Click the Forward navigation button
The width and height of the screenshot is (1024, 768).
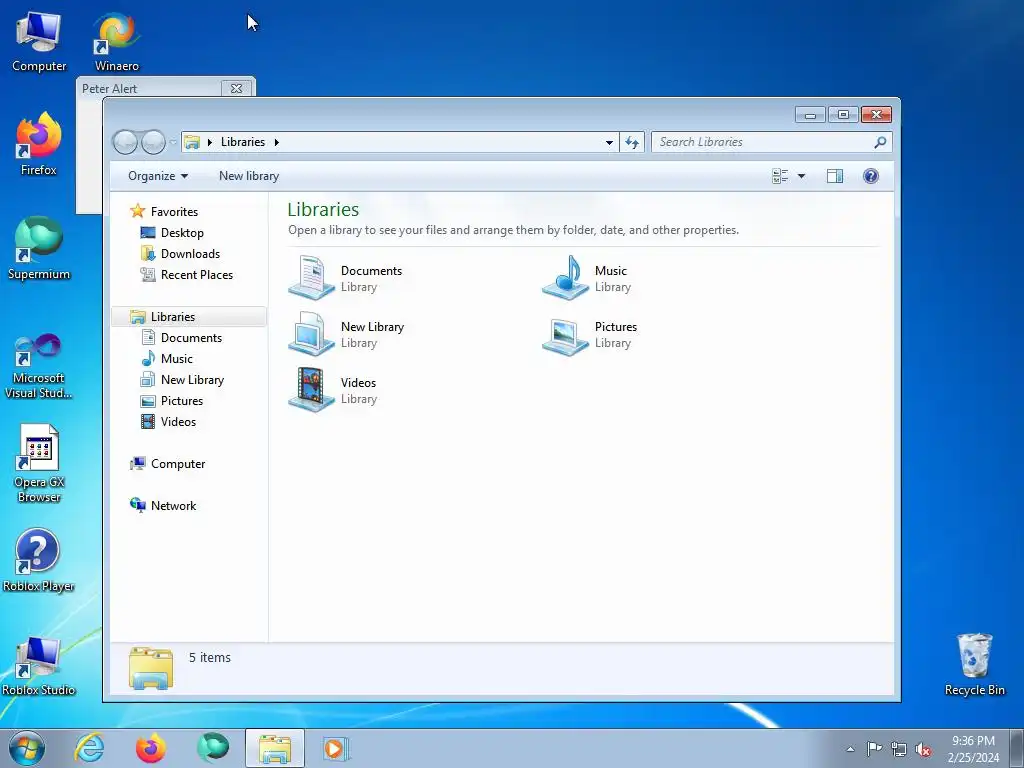coord(154,142)
